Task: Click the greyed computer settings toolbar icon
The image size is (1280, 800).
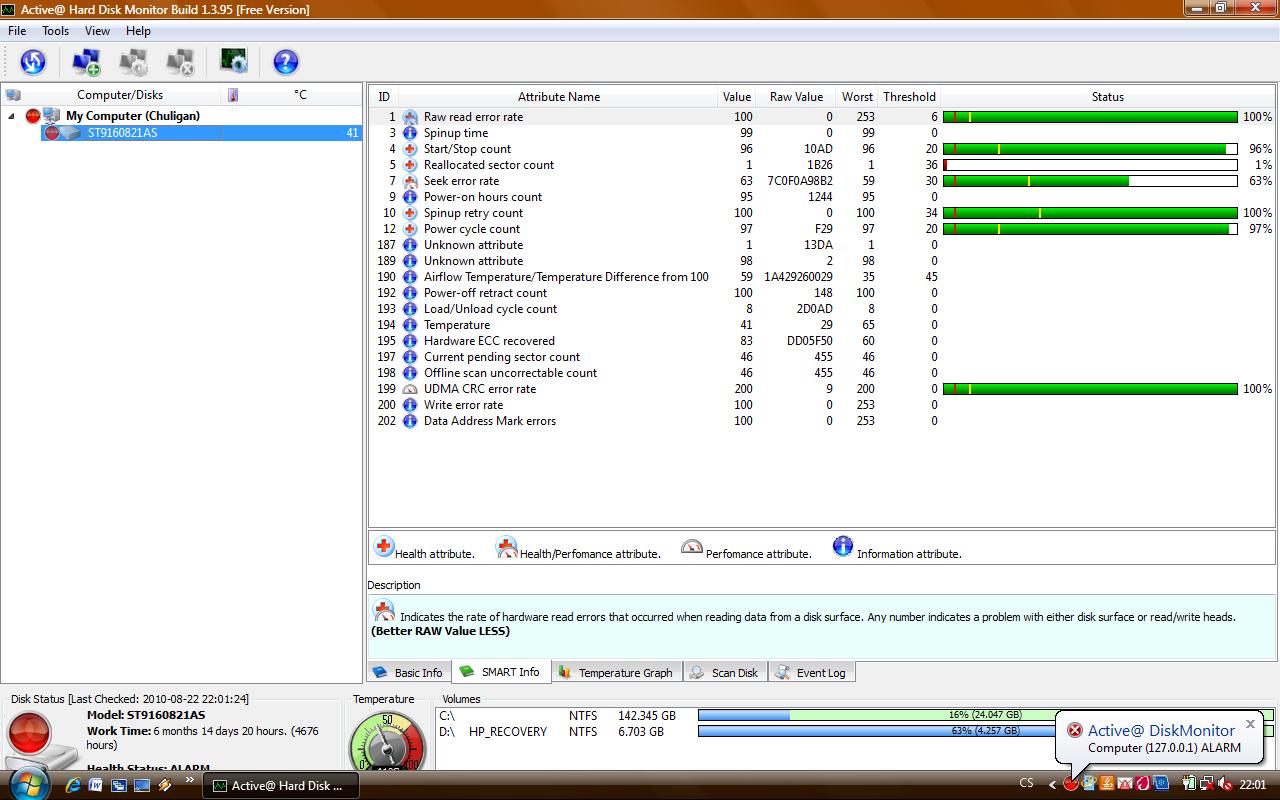Action: pos(133,62)
